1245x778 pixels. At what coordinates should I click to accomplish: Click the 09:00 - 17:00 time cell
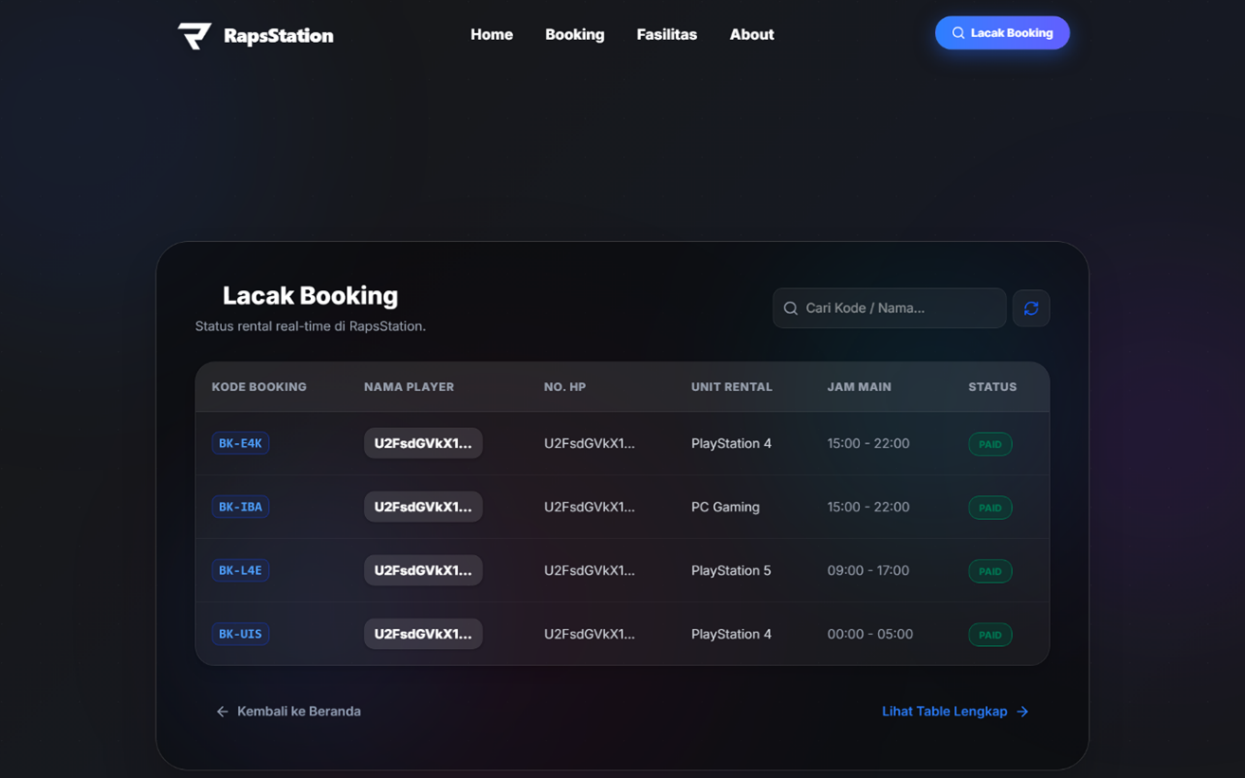click(x=868, y=570)
